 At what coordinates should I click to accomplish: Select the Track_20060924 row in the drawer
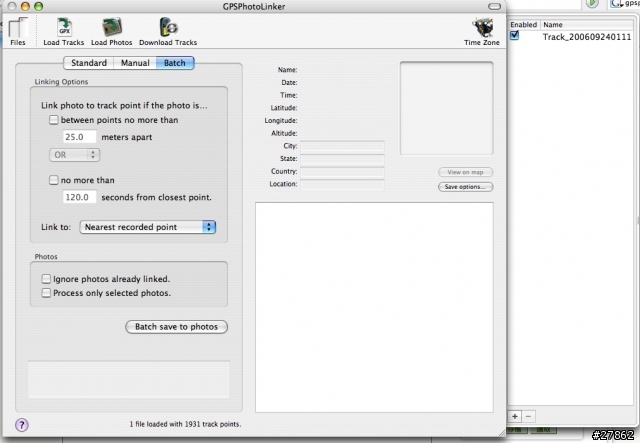pyautogui.click(x=571, y=37)
